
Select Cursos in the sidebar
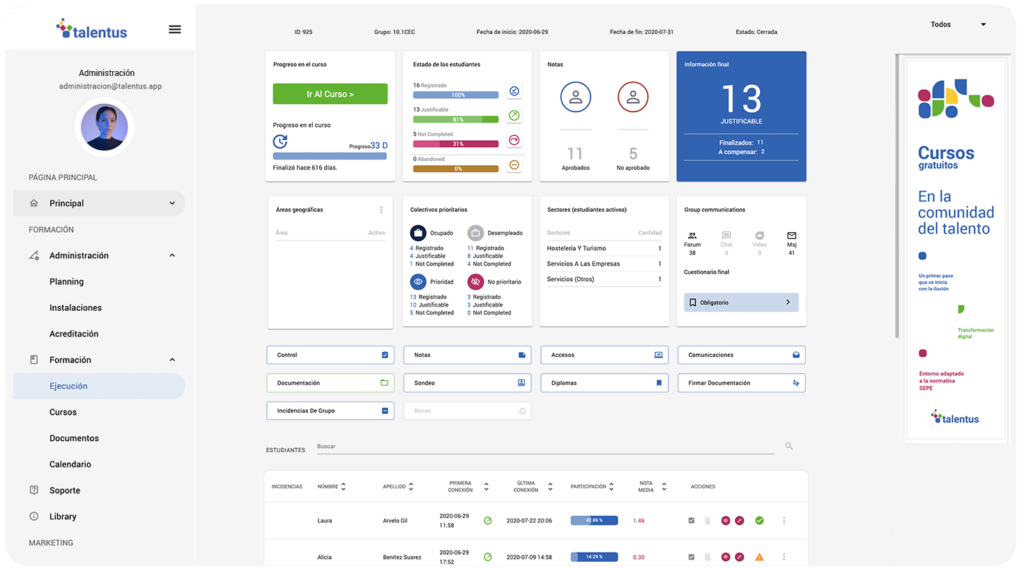point(63,413)
